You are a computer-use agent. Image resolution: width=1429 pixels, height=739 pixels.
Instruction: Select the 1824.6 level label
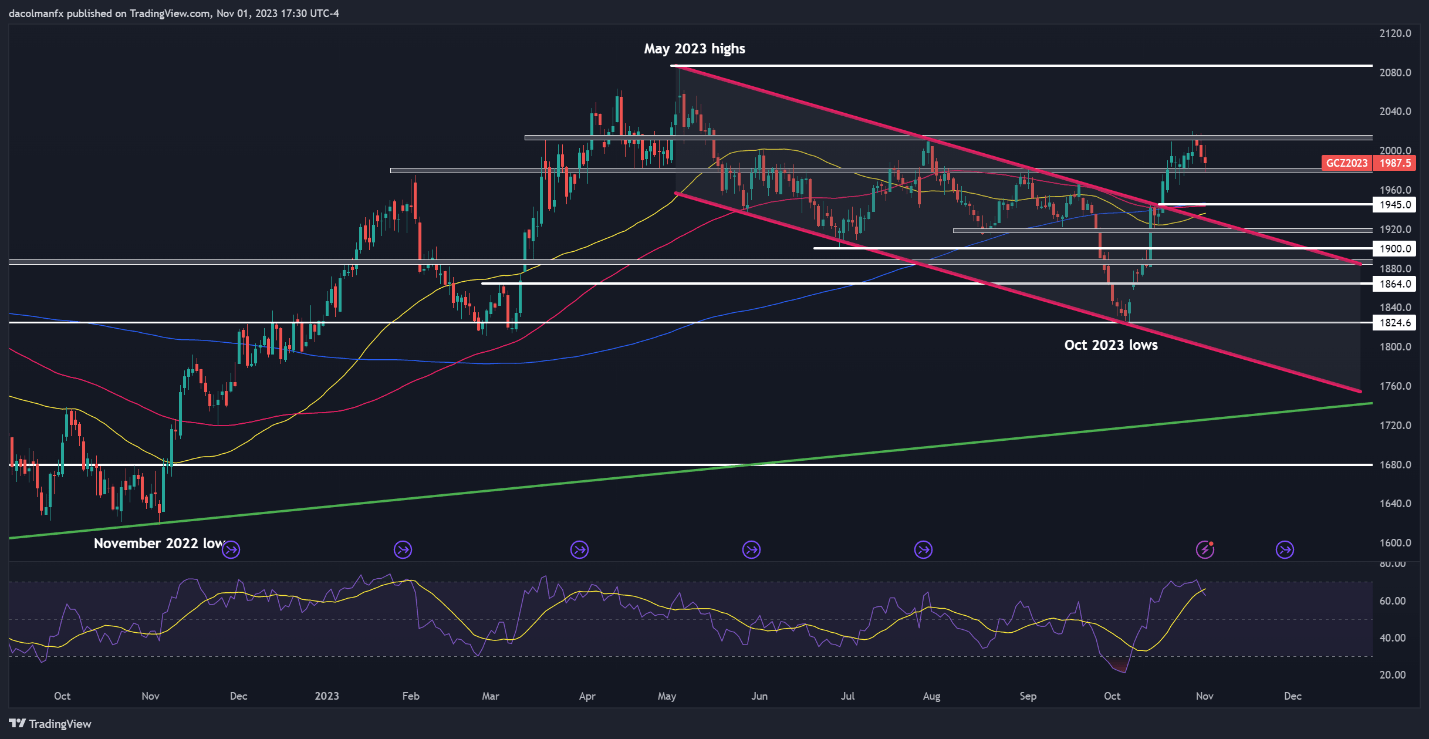[x=1395, y=323]
